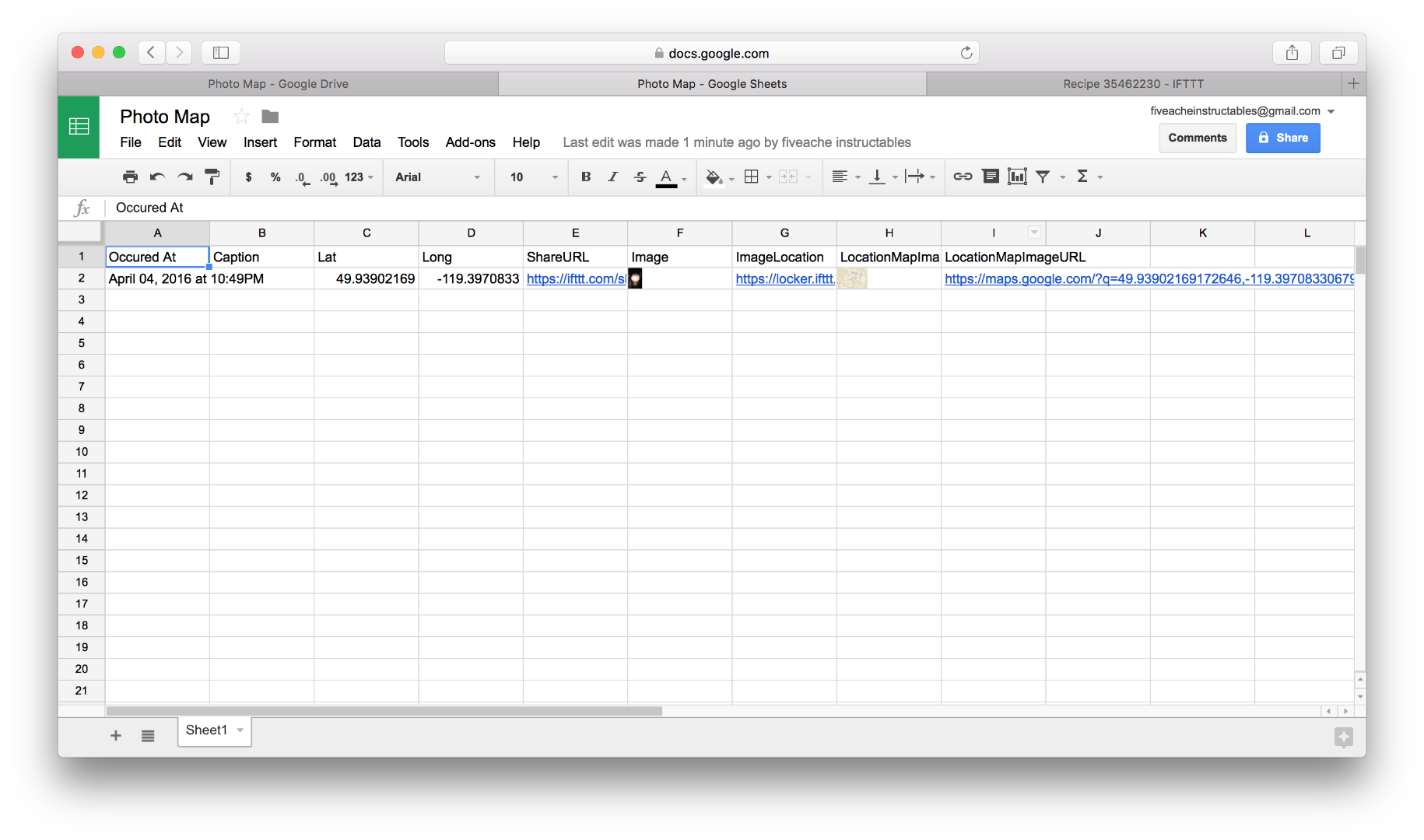Click the Share button
The height and width of the screenshot is (840, 1424).
pyautogui.click(x=1282, y=138)
